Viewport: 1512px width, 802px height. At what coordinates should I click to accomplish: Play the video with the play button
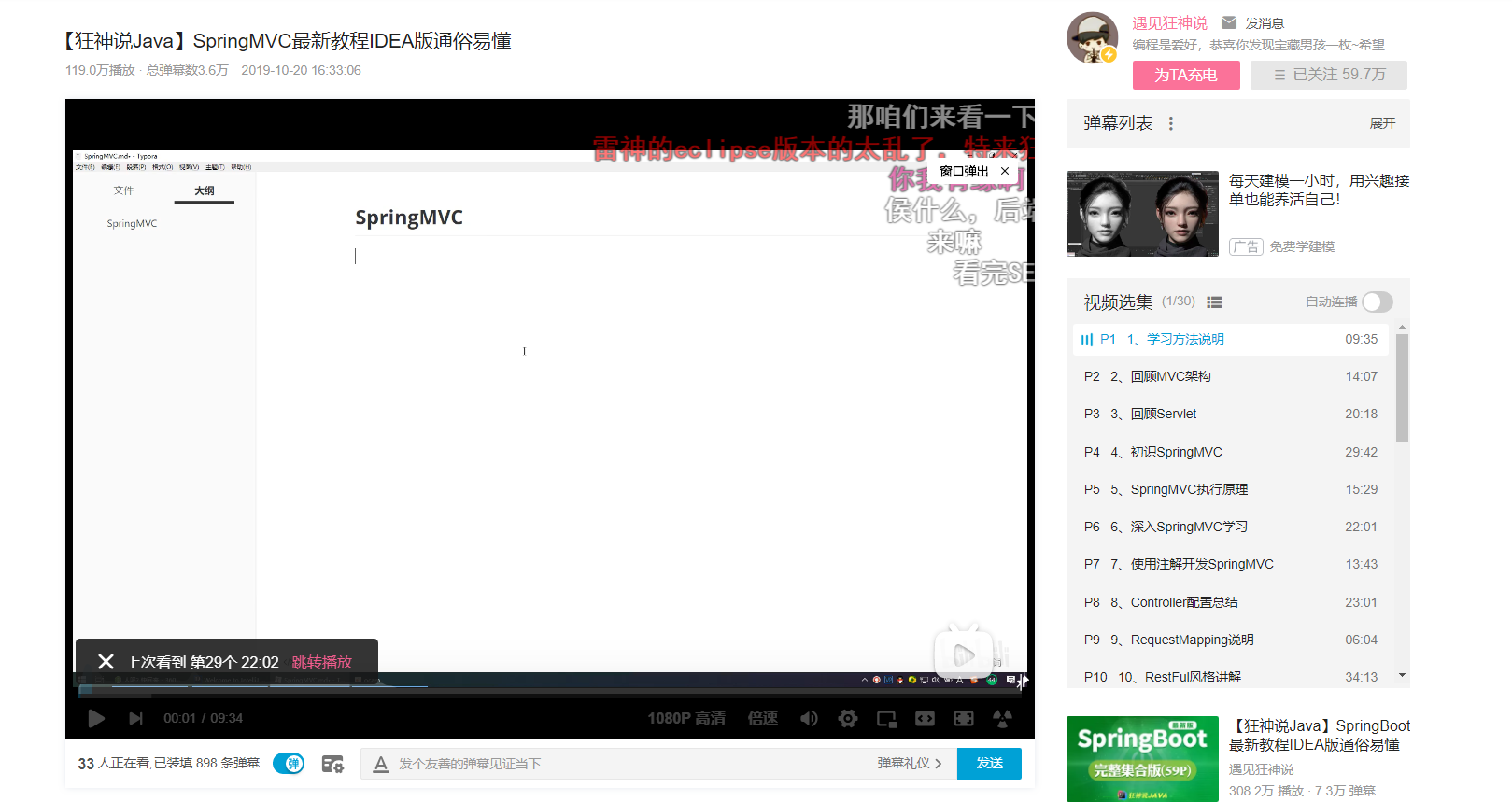[x=96, y=718]
